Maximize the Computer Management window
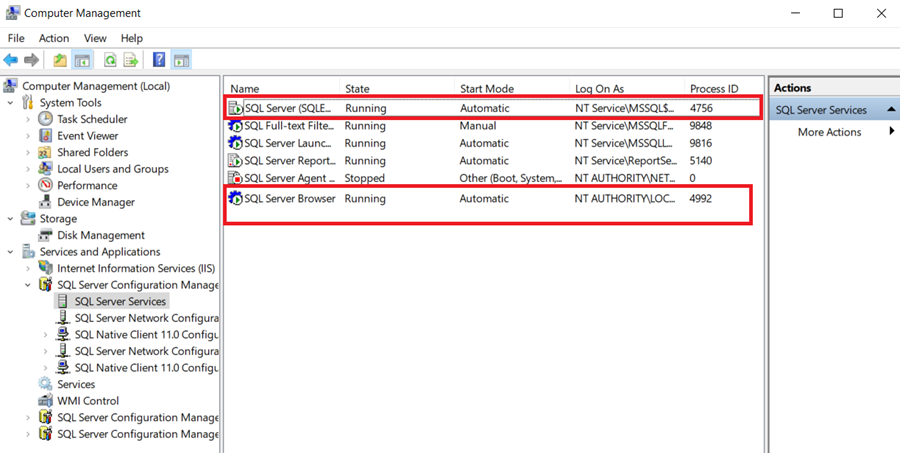The height and width of the screenshot is (453, 900). click(838, 13)
